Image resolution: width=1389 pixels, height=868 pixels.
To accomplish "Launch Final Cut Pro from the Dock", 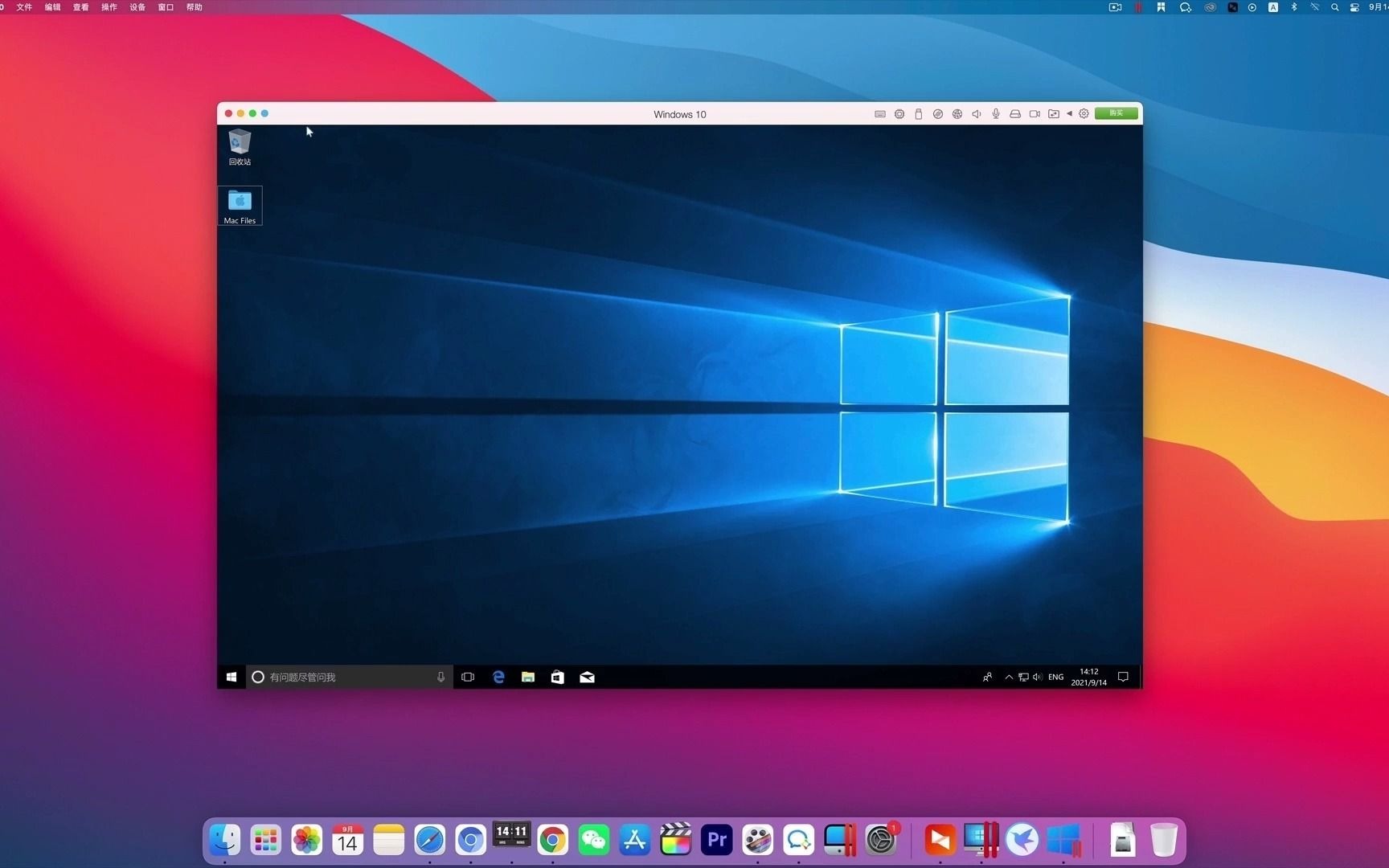I will [676, 840].
